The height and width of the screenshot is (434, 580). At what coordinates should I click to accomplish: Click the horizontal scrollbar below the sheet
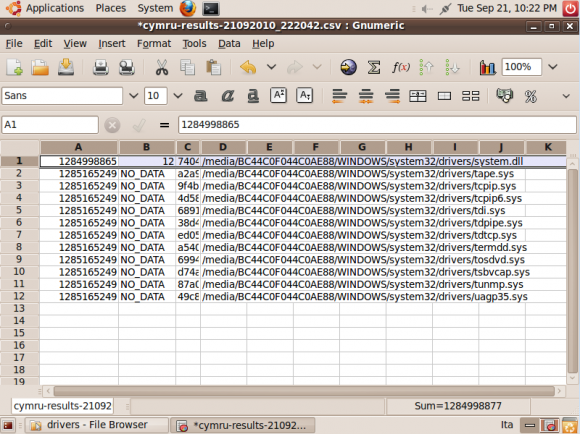[x=304, y=391]
